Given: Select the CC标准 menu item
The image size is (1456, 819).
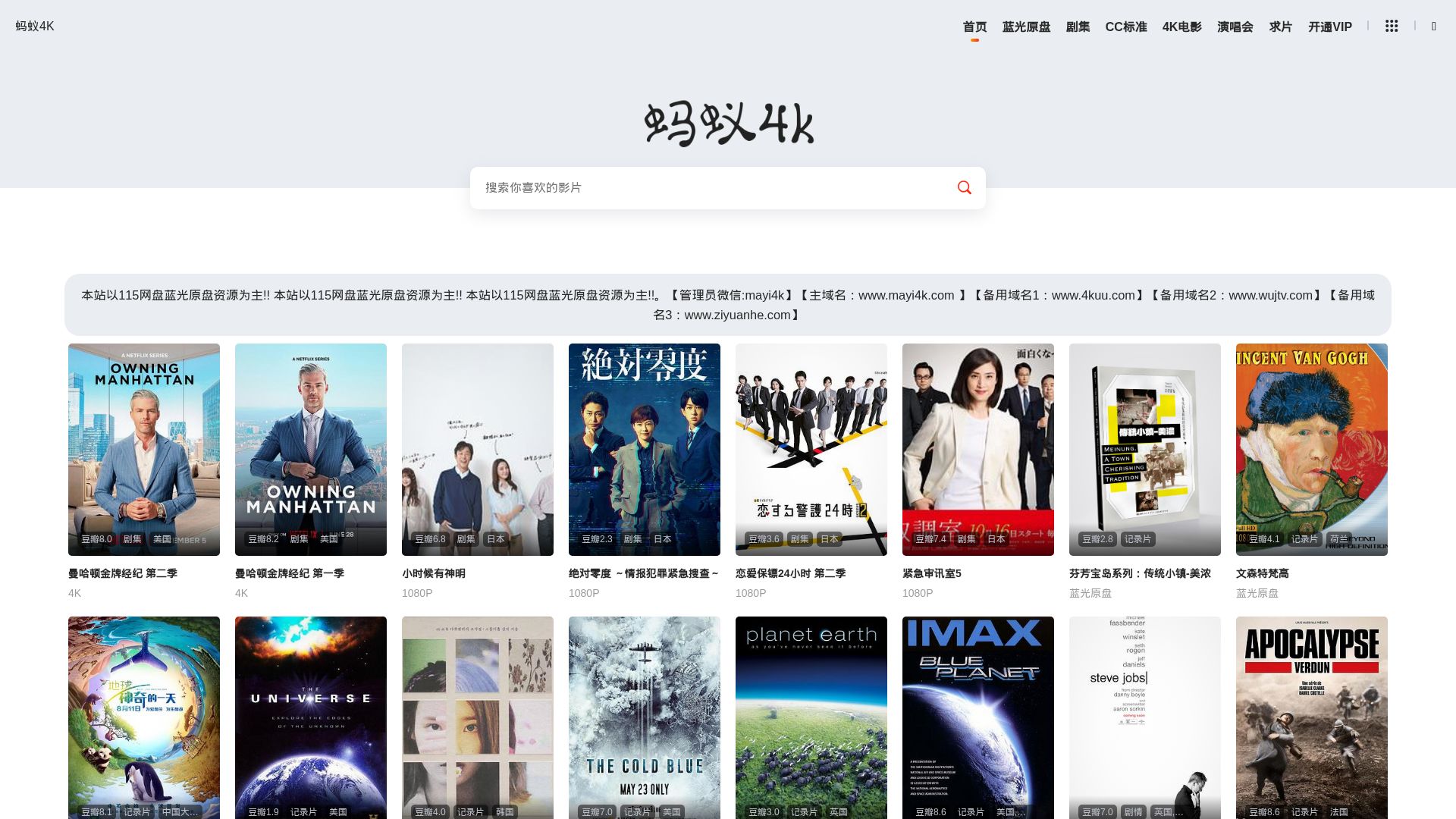Looking at the screenshot, I should [x=1125, y=27].
